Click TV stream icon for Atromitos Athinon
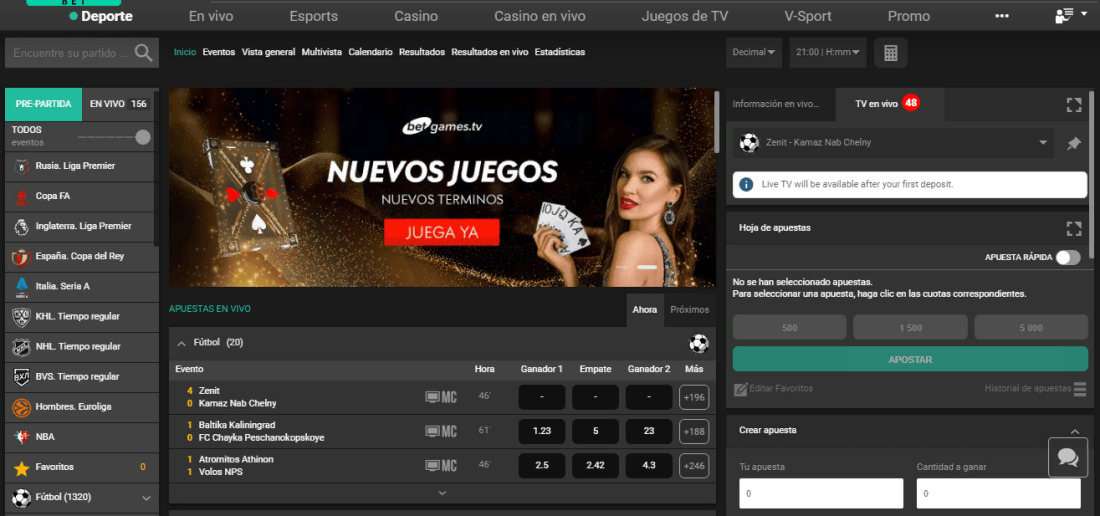The image size is (1100, 516). 432,466
